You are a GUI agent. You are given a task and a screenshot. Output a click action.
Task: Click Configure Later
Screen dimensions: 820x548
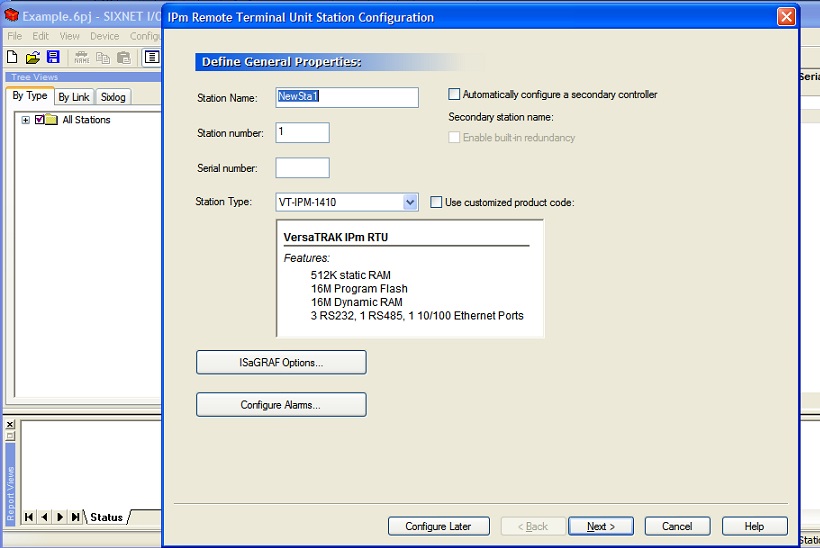click(x=439, y=526)
